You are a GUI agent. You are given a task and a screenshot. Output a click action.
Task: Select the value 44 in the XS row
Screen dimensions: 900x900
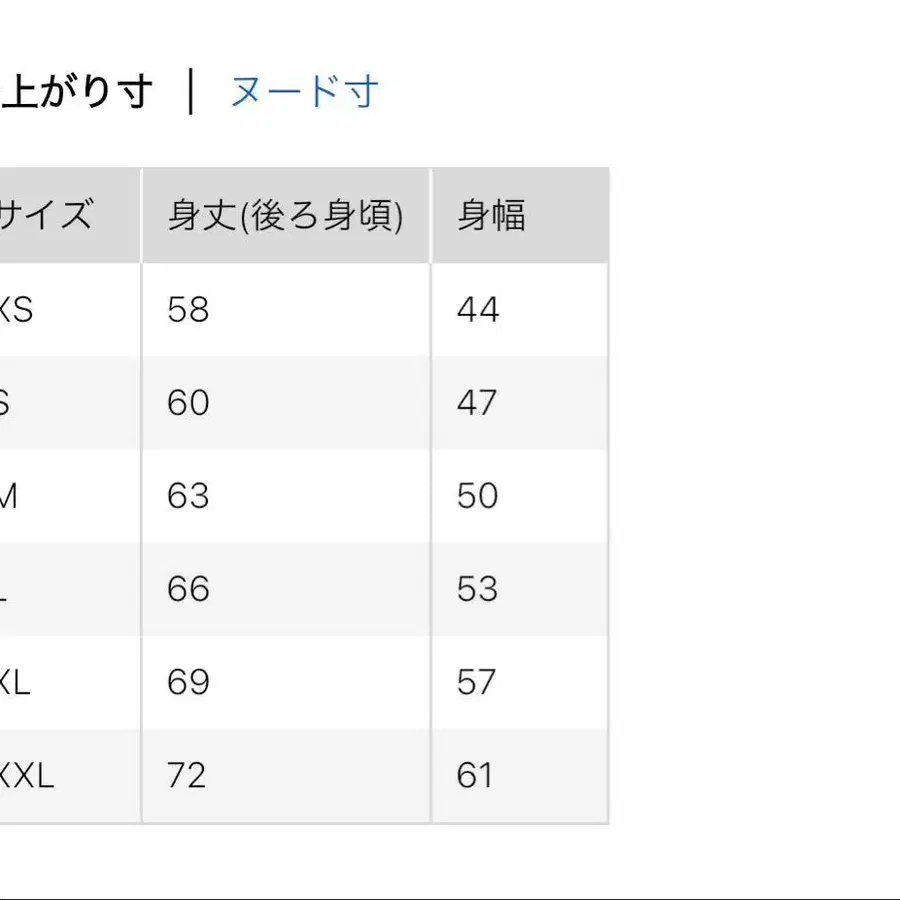[x=478, y=310]
